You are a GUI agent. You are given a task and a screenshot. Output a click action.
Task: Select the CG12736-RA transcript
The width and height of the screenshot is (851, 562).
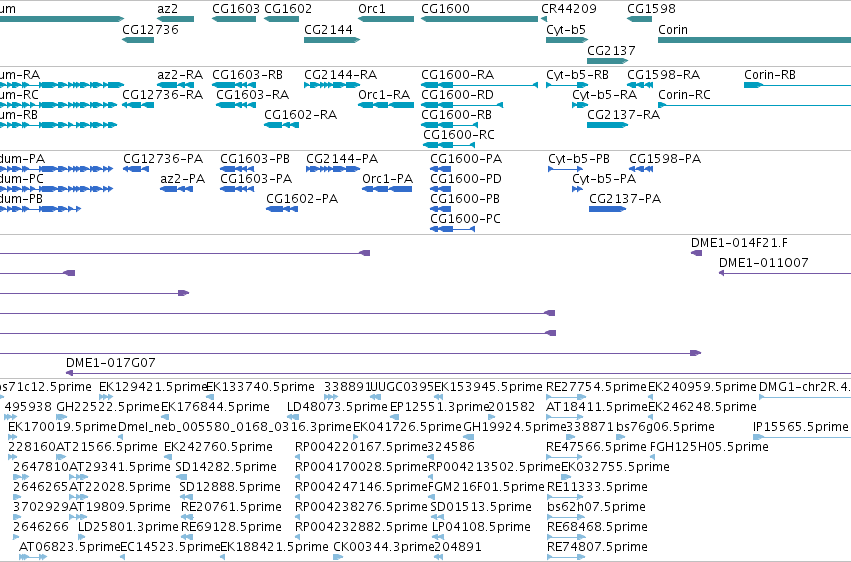click(138, 105)
